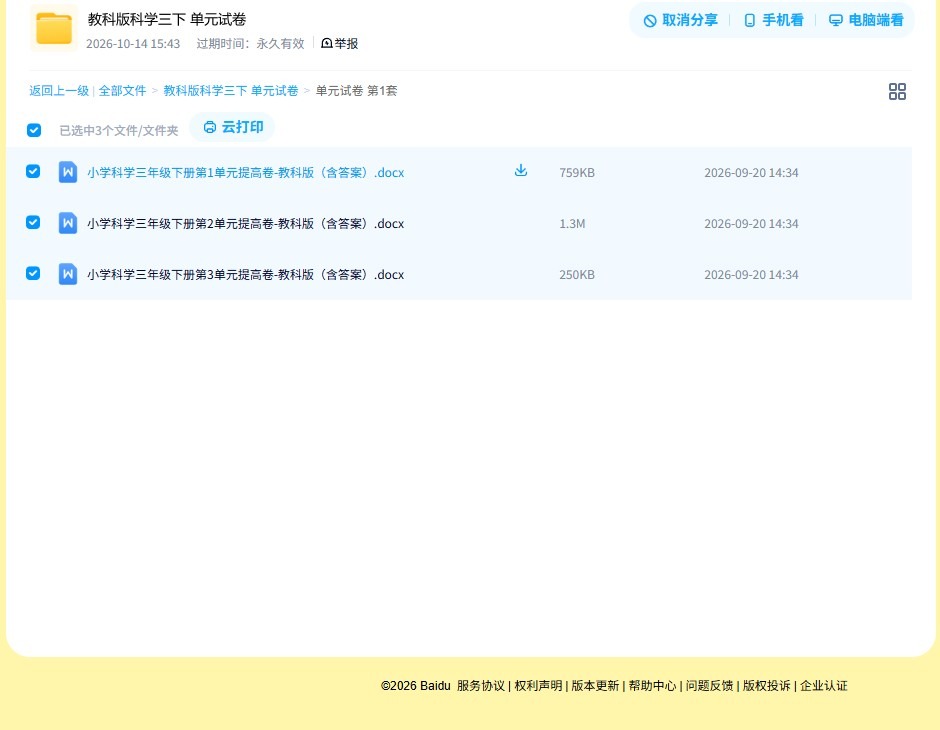The width and height of the screenshot is (940, 730).
Task: Open 权利声明 footer link
Action: coord(538,686)
